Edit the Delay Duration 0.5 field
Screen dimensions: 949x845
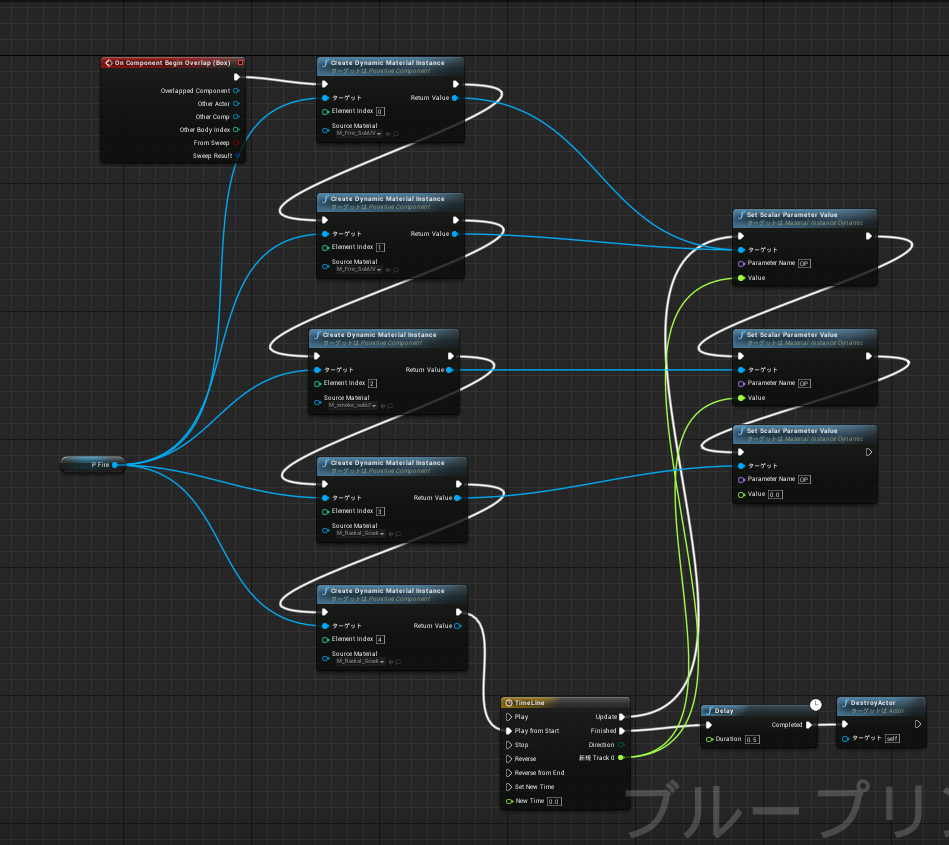coord(752,740)
